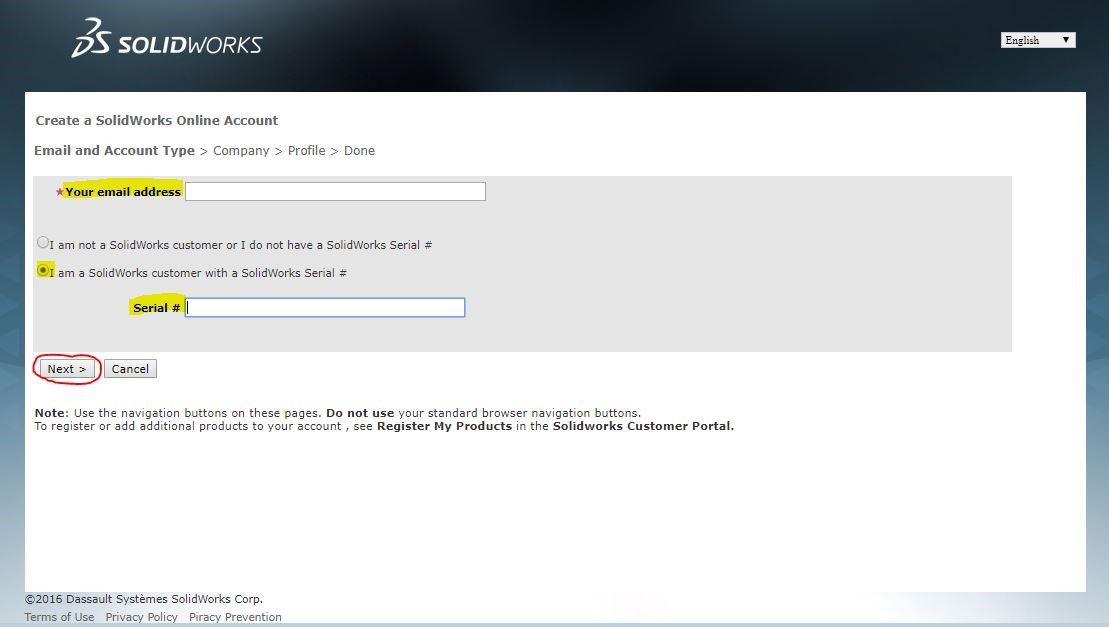Screen dimensions: 1109x627
Task: Click the Cancel button
Action: tap(130, 369)
